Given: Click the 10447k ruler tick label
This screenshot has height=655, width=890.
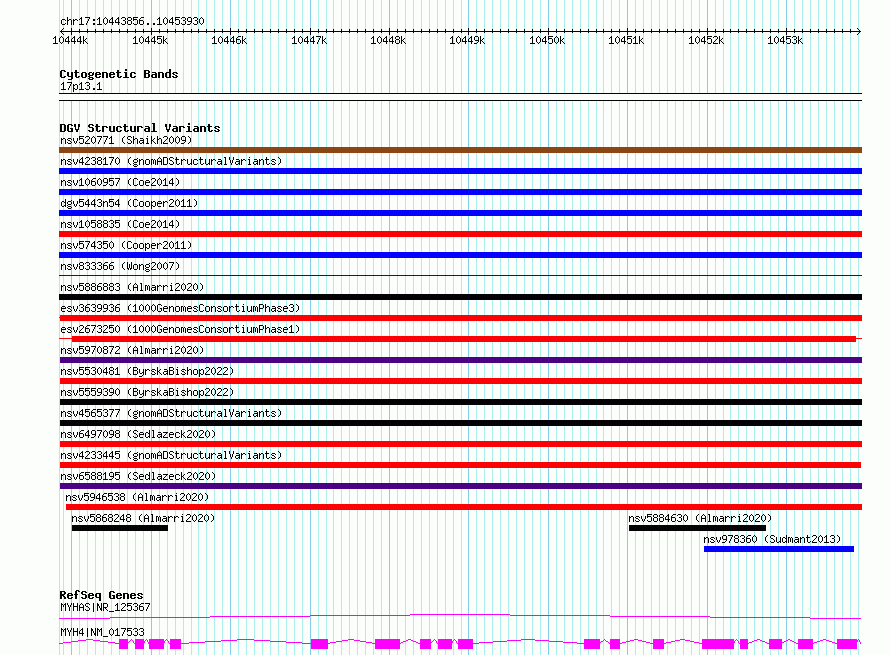Looking at the screenshot, I should click(309, 40).
